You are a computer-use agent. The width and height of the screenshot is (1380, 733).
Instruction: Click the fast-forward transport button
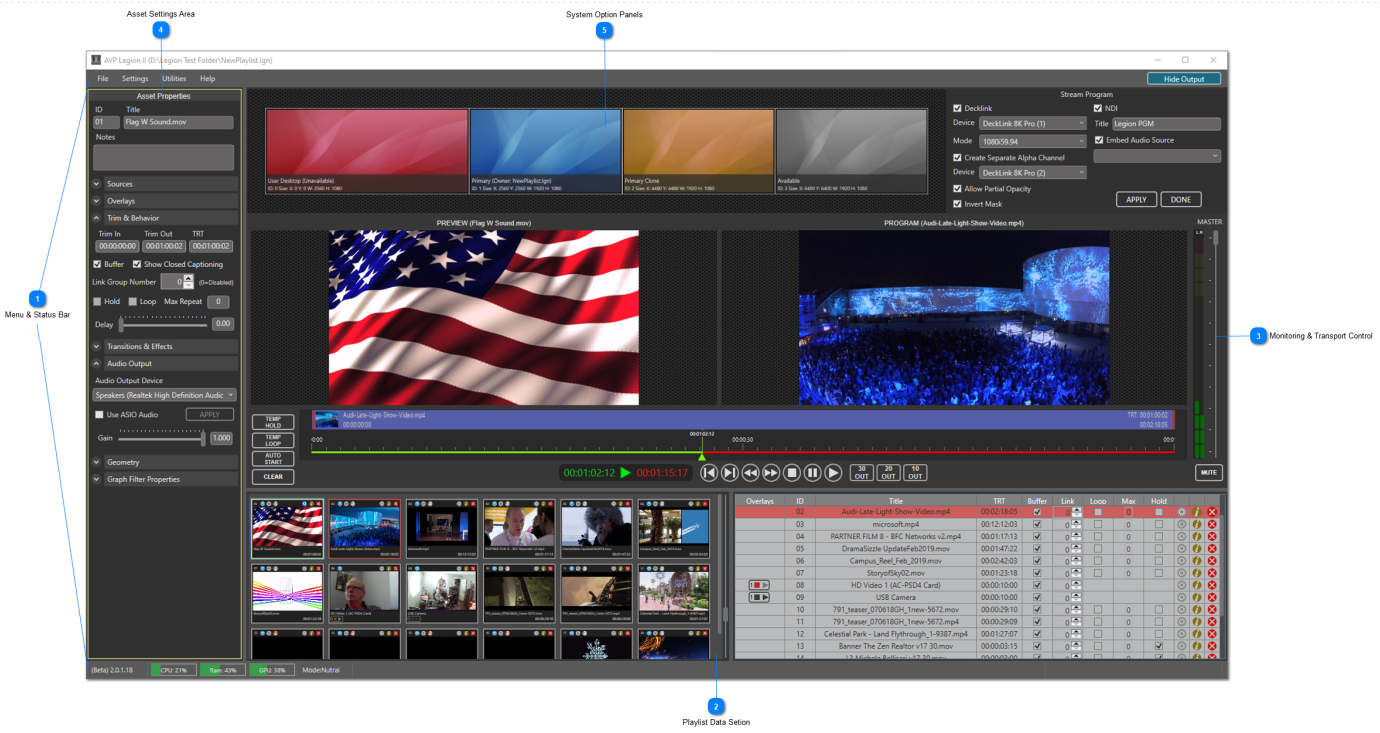coord(771,473)
